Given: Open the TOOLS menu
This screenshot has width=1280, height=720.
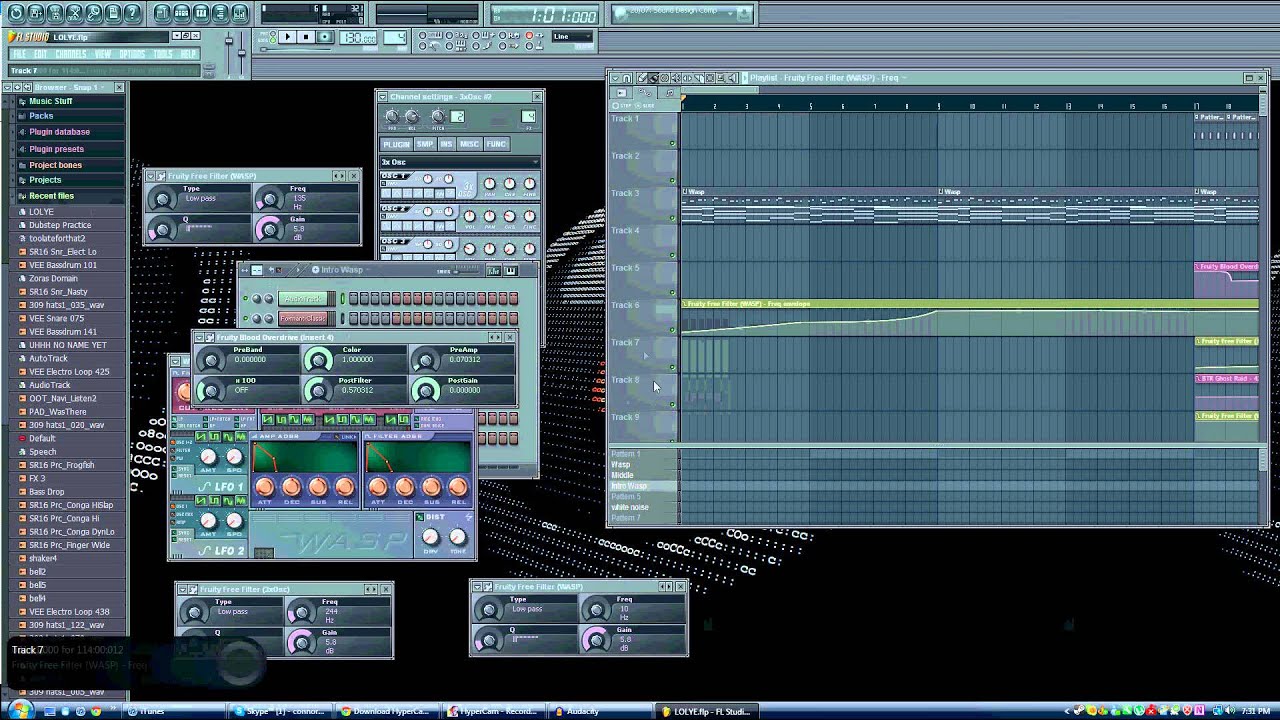Looking at the screenshot, I should coord(163,54).
